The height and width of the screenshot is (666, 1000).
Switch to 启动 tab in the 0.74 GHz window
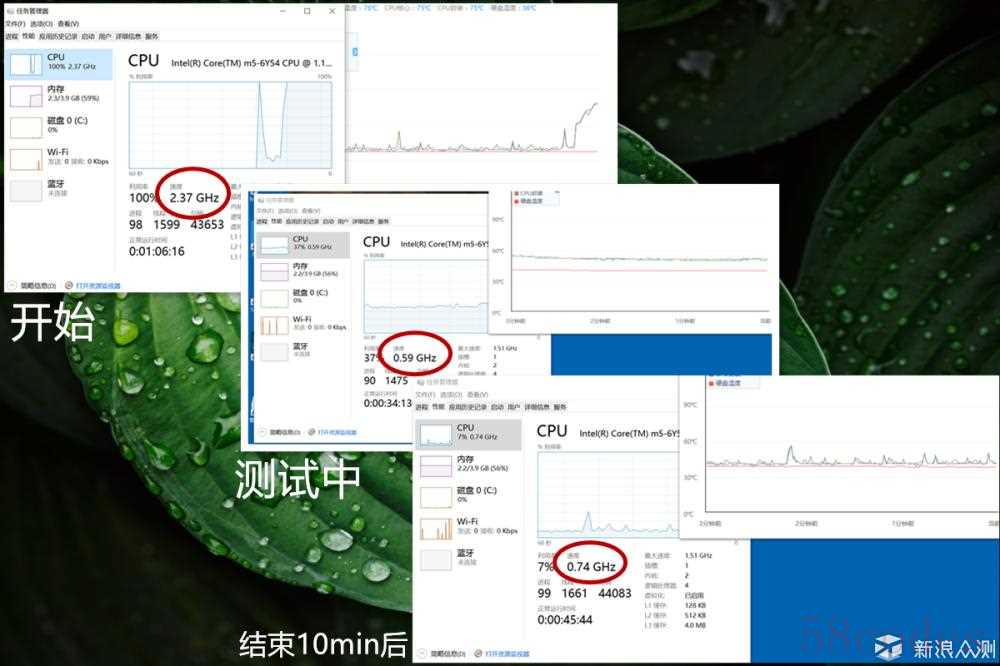[x=497, y=407]
